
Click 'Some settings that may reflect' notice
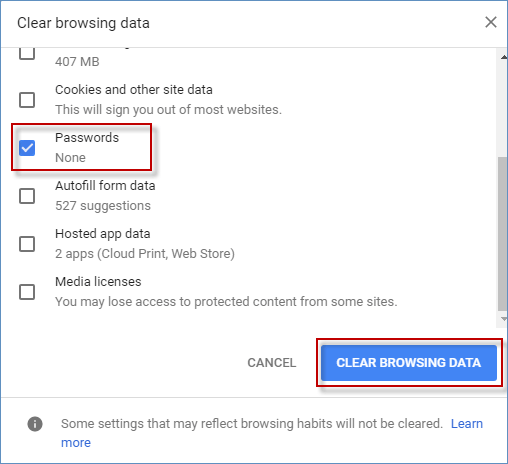click(x=252, y=424)
